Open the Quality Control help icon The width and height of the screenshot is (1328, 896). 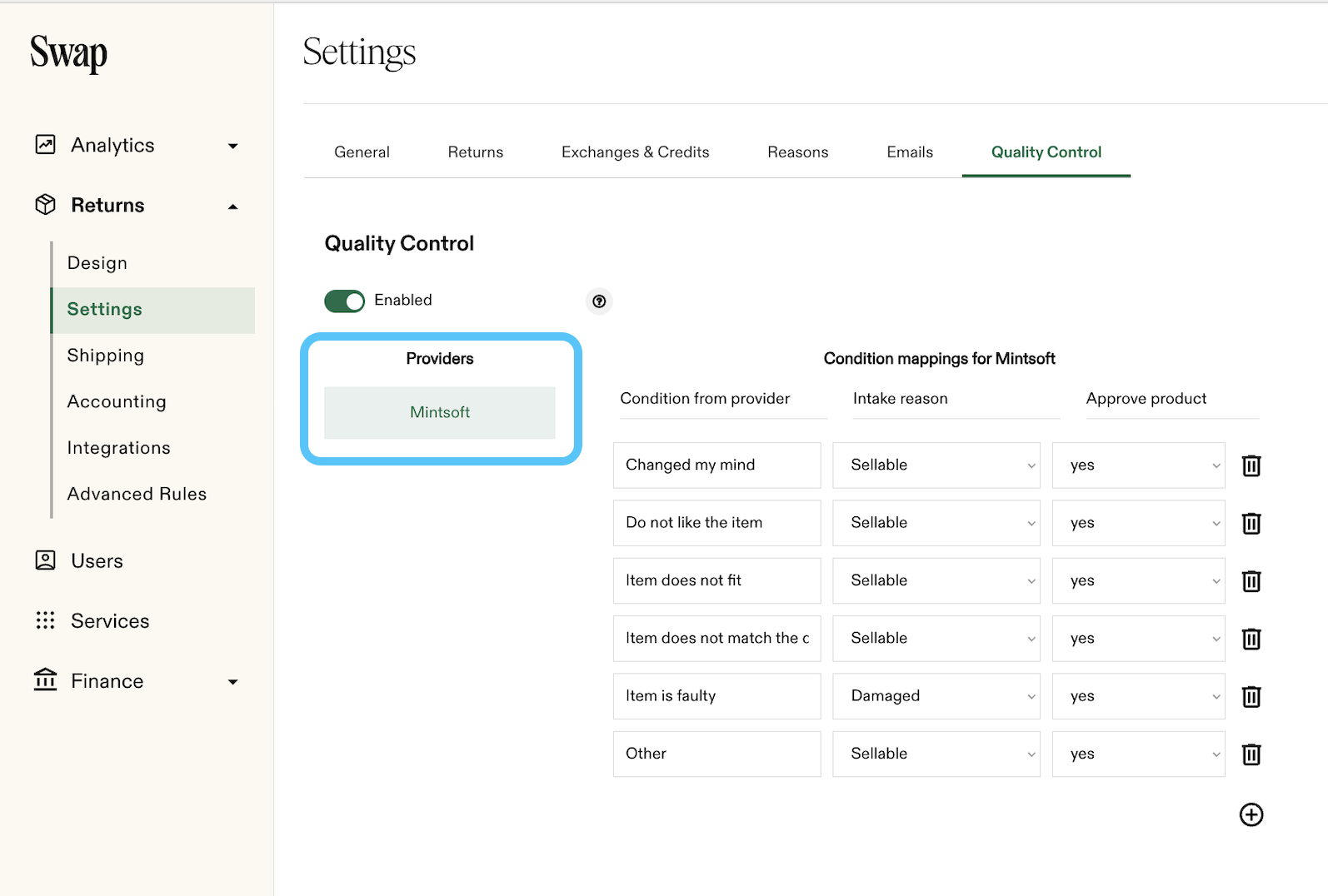point(599,301)
